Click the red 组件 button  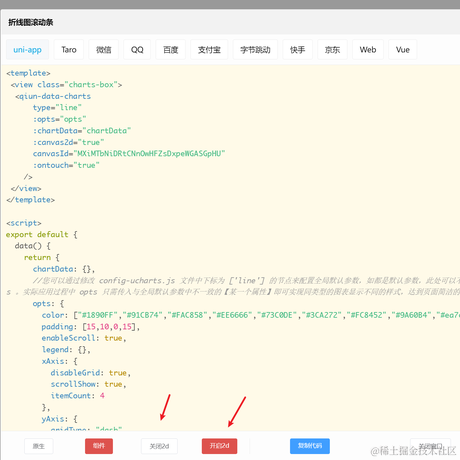click(x=99, y=446)
